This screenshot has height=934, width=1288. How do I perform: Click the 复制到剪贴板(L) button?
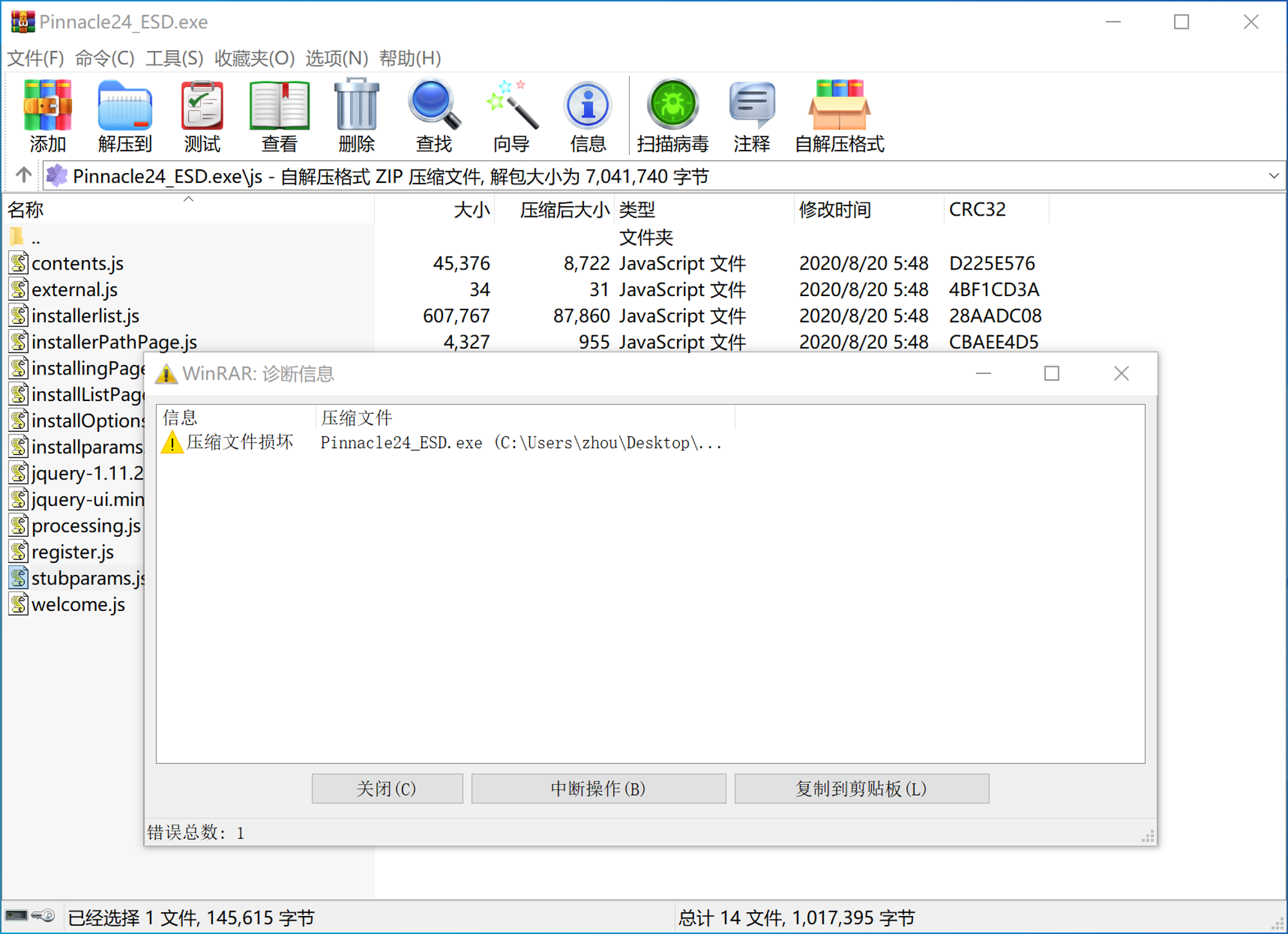[x=862, y=789]
